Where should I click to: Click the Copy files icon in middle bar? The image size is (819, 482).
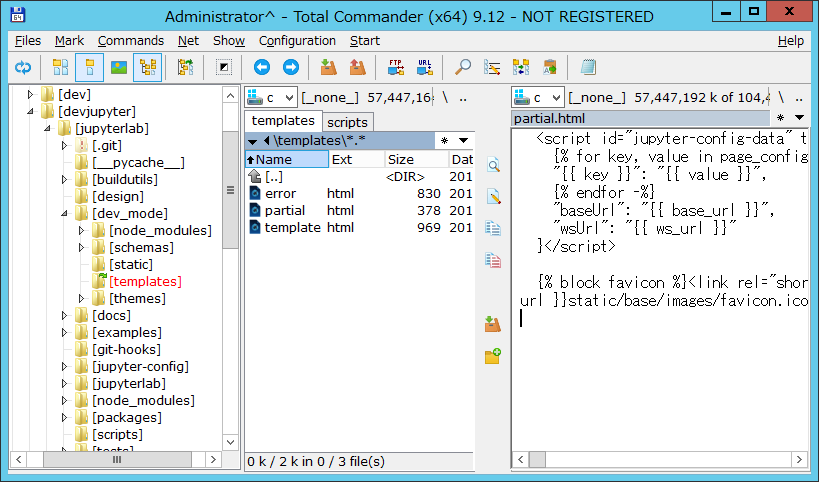(493, 229)
